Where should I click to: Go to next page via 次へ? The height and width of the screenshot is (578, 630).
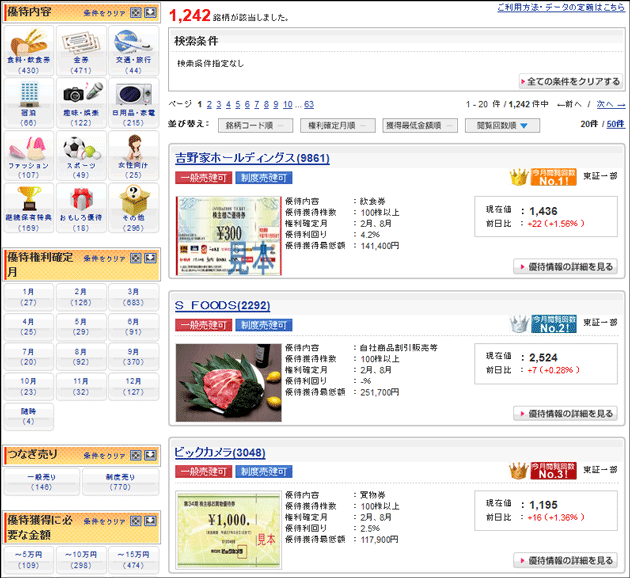[611, 104]
